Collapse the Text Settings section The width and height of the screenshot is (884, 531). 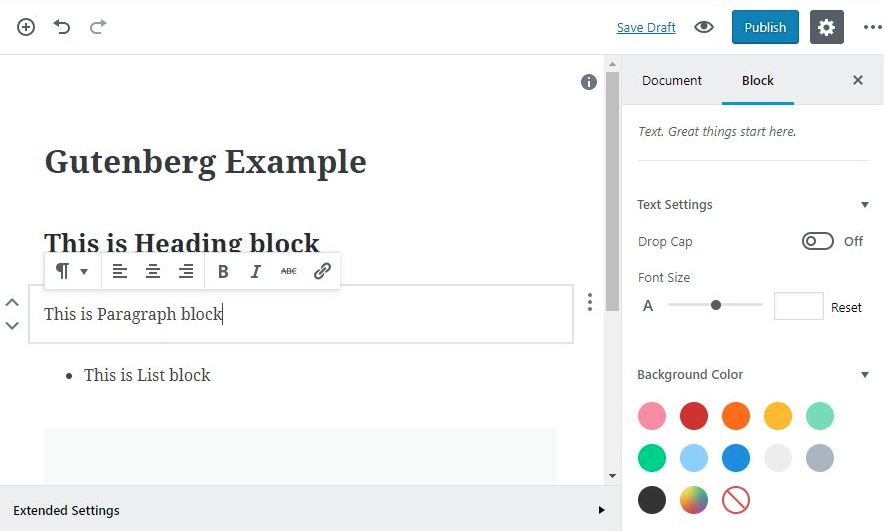pyautogui.click(x=864, y=205)
